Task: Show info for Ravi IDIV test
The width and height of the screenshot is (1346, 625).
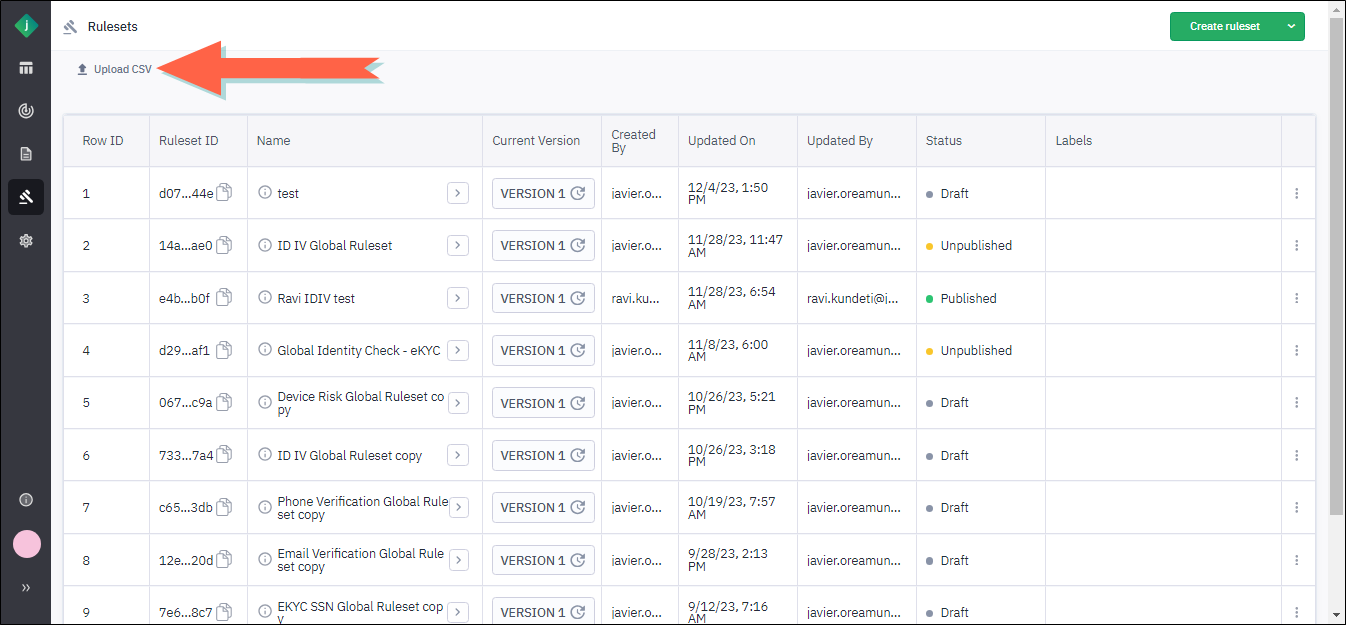Action: coord(265,297)
